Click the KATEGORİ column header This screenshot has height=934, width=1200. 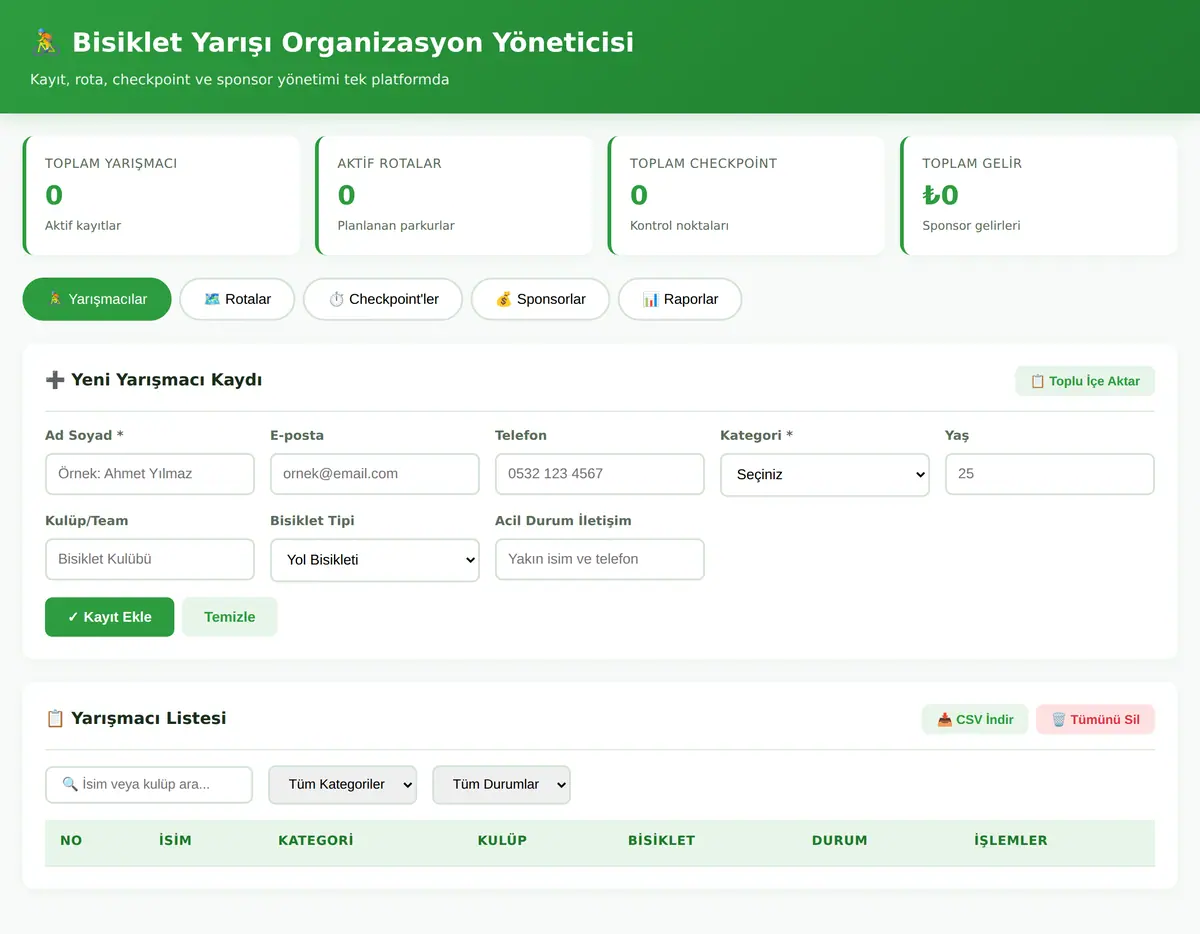[x=316, y=840]
